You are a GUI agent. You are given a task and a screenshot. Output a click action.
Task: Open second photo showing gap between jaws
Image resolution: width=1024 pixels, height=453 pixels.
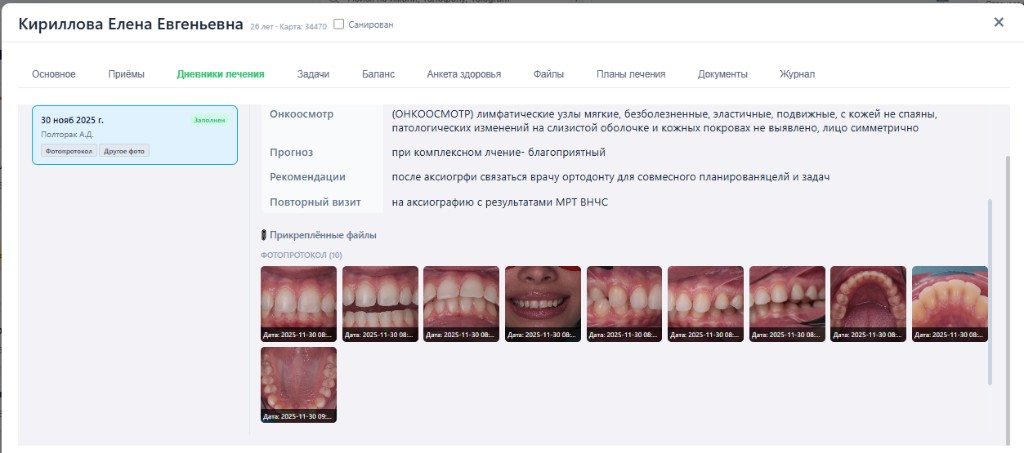pyautogui.click(x=380, y=304)
